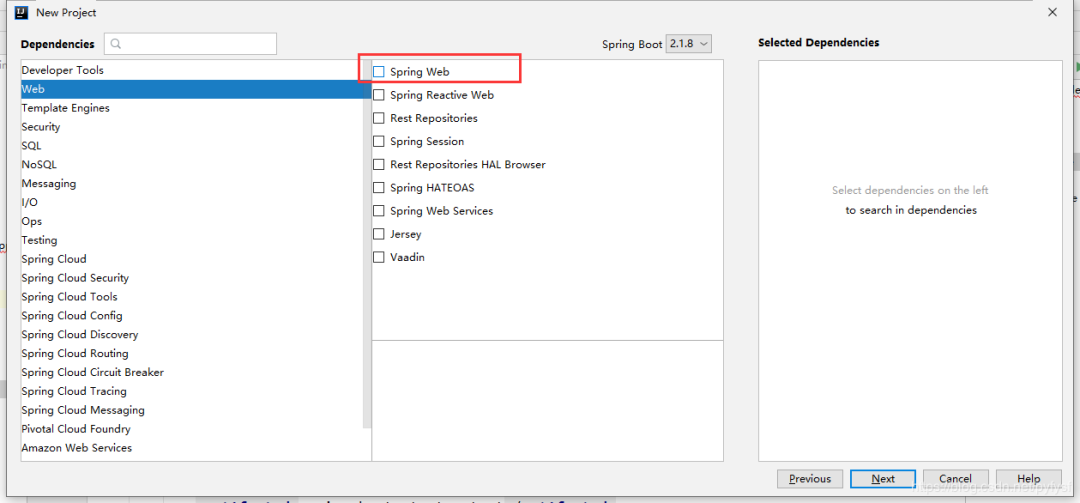Click the Next button
1080x503 pixels.
(883, 479)
